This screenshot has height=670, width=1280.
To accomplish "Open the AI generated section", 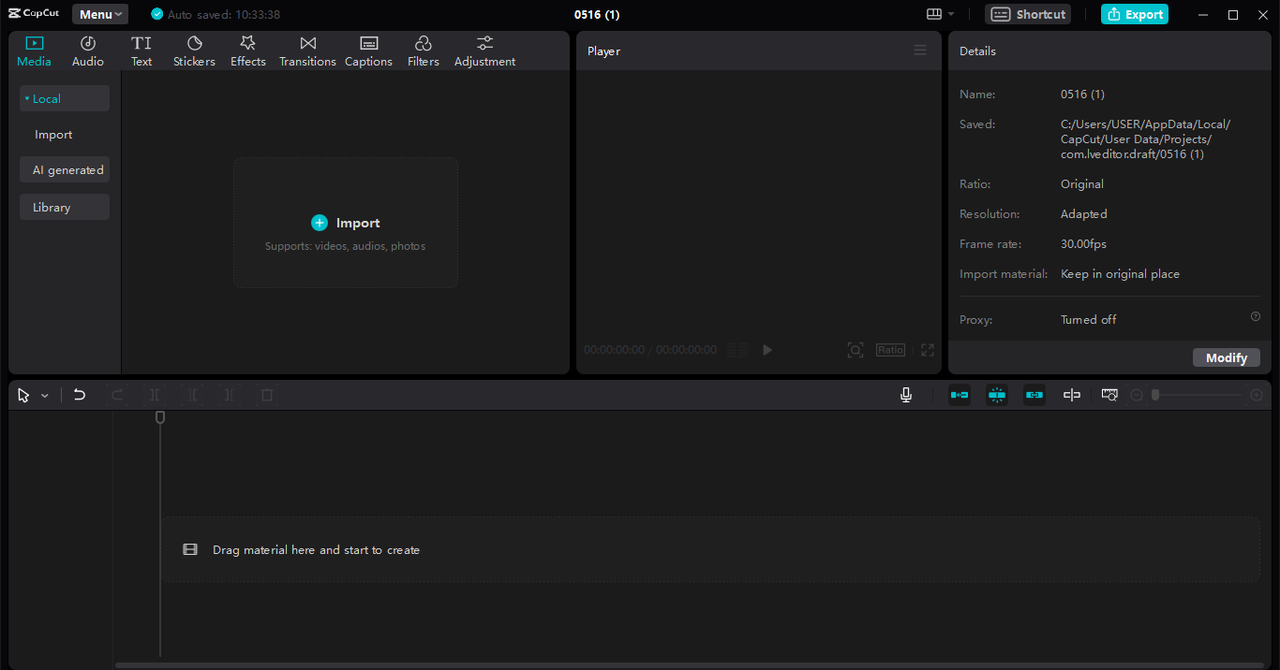I will pyautogui.click(x=64, y=170).
